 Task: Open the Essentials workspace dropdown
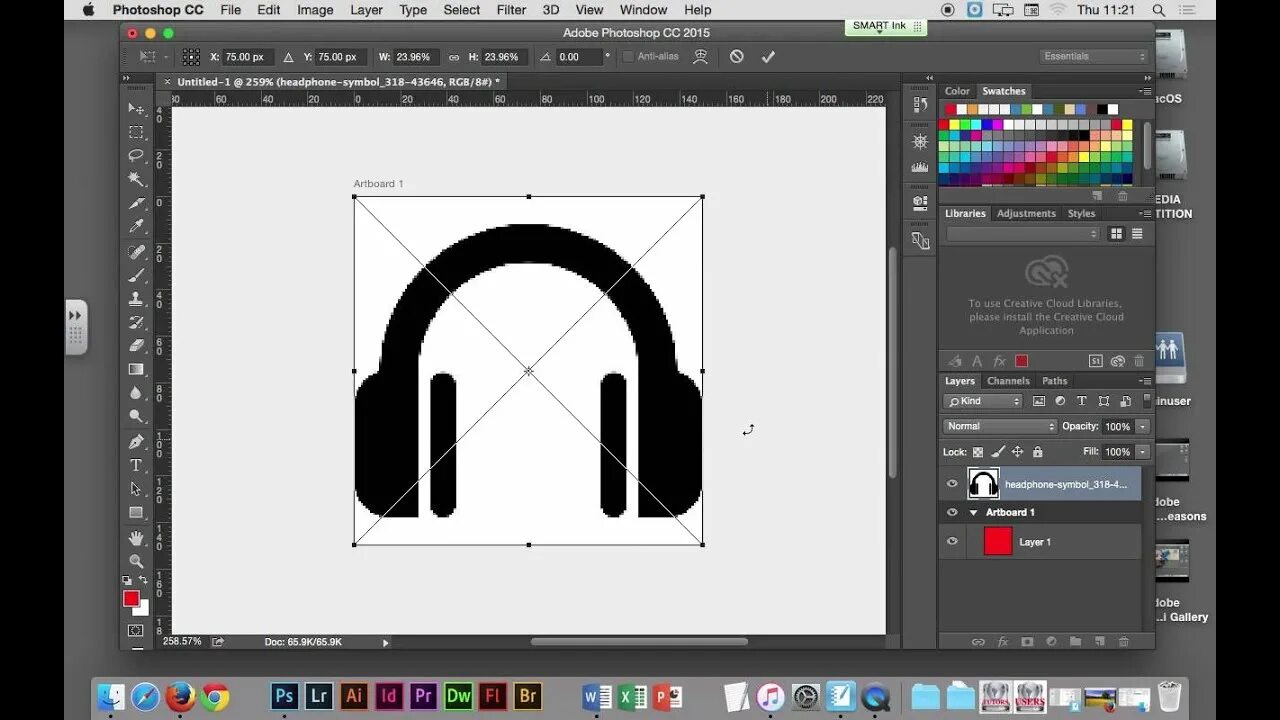click(1095, 56)
